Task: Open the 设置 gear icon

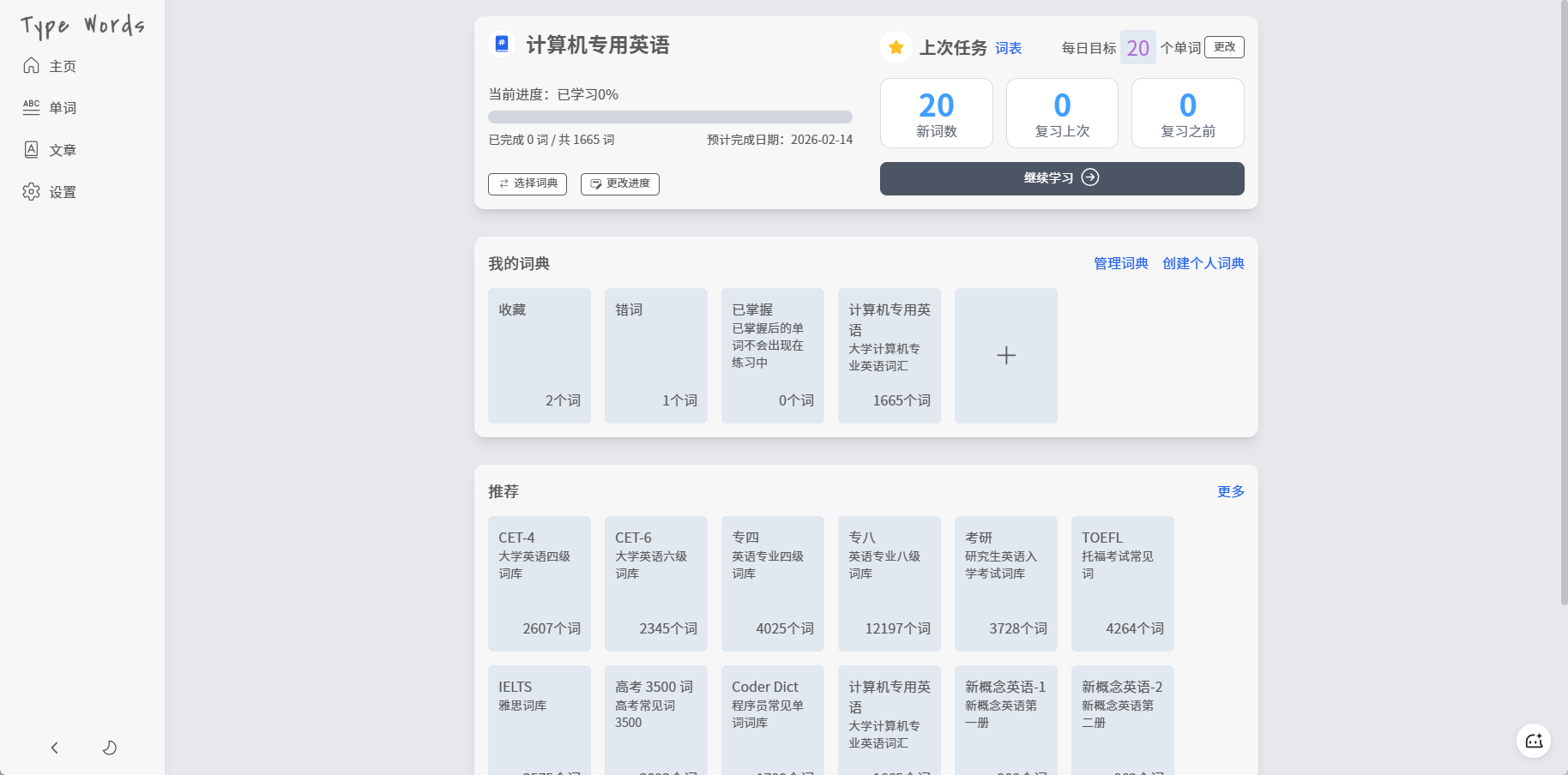Action: pyautogui.click(x=31, y=192)
